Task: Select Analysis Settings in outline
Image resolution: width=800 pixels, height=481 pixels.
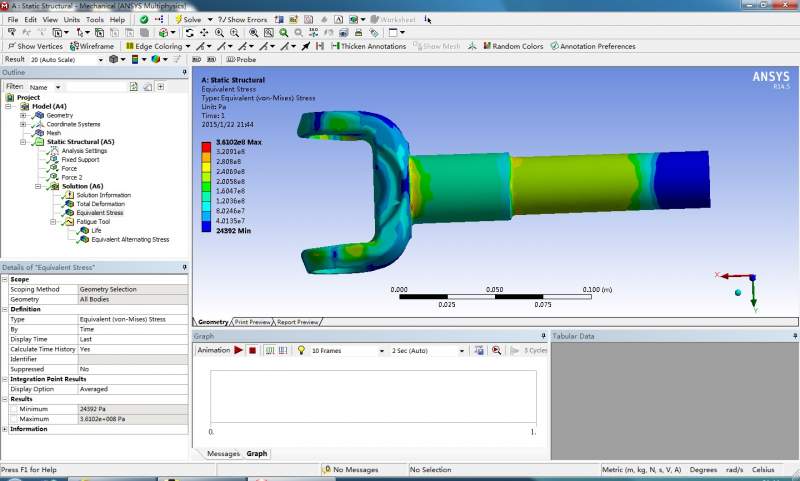Action: 84,150
